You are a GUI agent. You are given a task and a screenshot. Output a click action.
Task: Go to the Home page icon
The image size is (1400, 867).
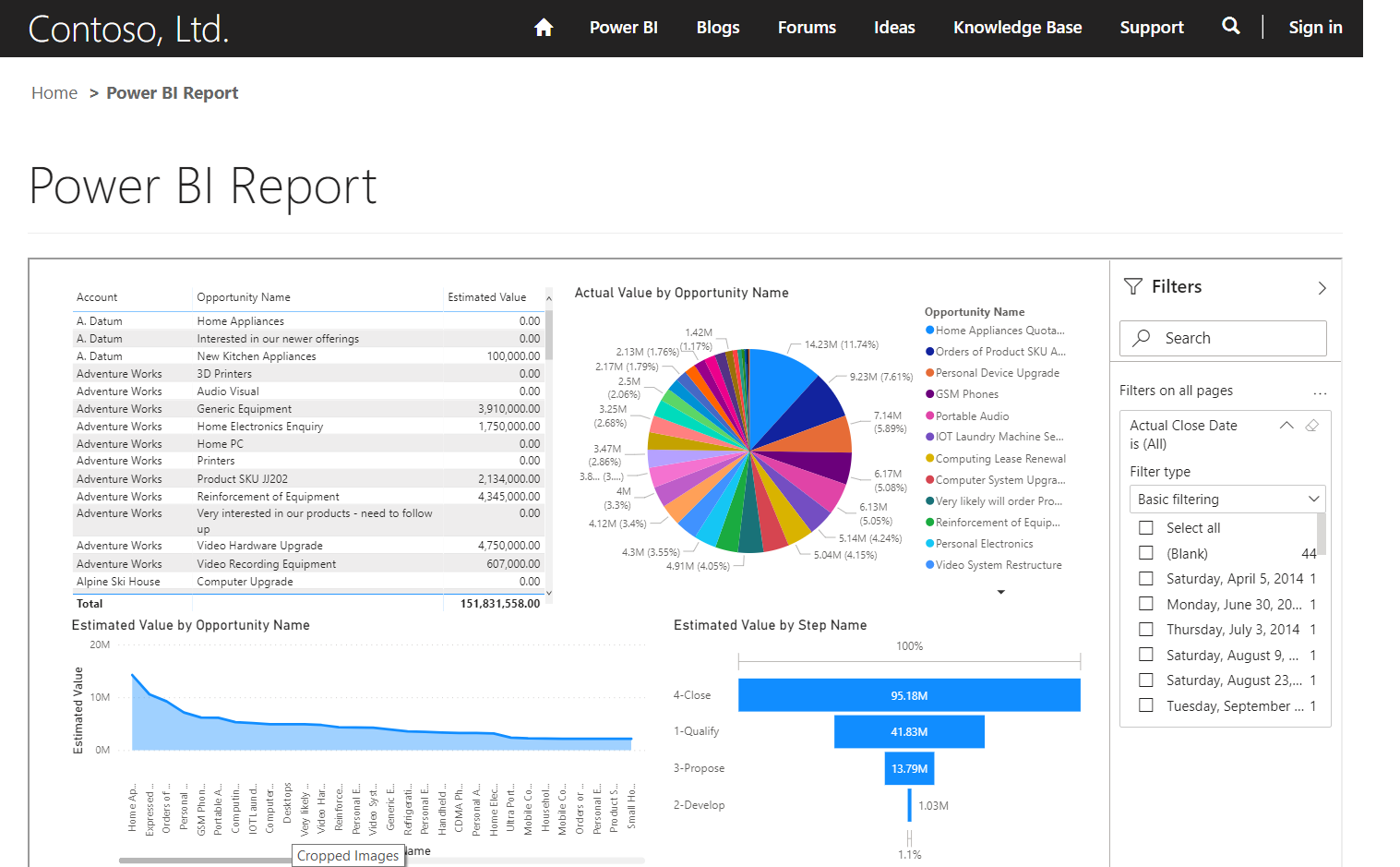click(x=544, y=28)
